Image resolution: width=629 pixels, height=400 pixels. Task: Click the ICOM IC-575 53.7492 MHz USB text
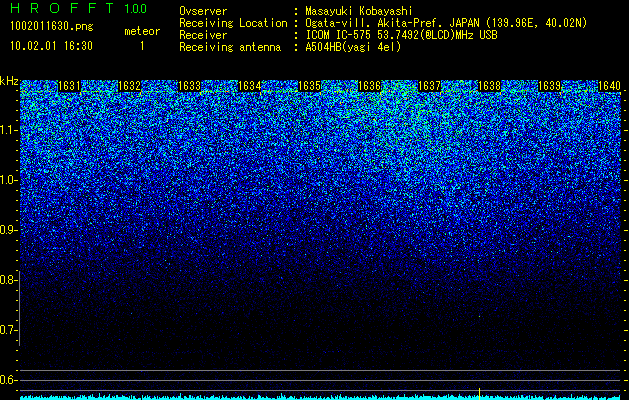point(402,35)
